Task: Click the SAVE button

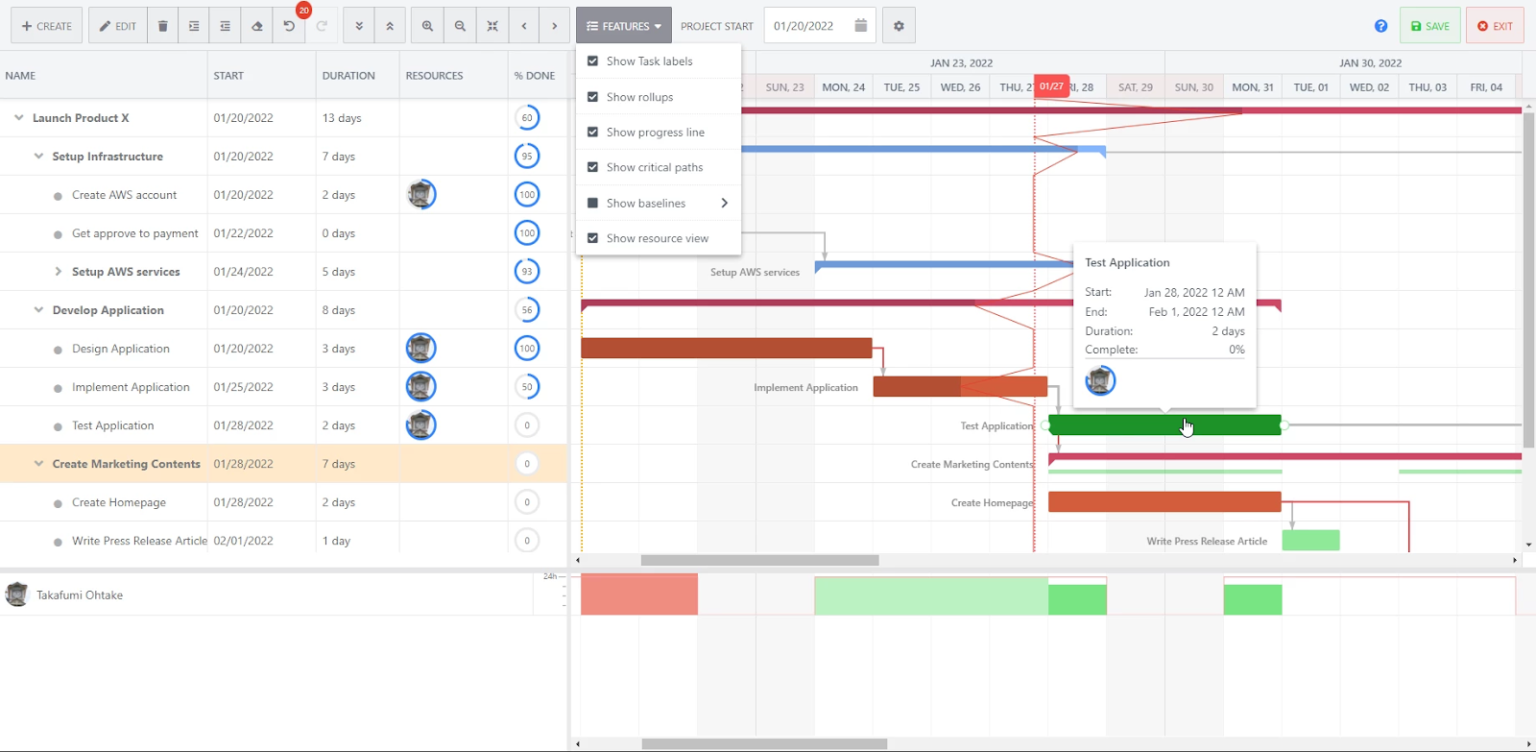Action: pos(1429,25)
